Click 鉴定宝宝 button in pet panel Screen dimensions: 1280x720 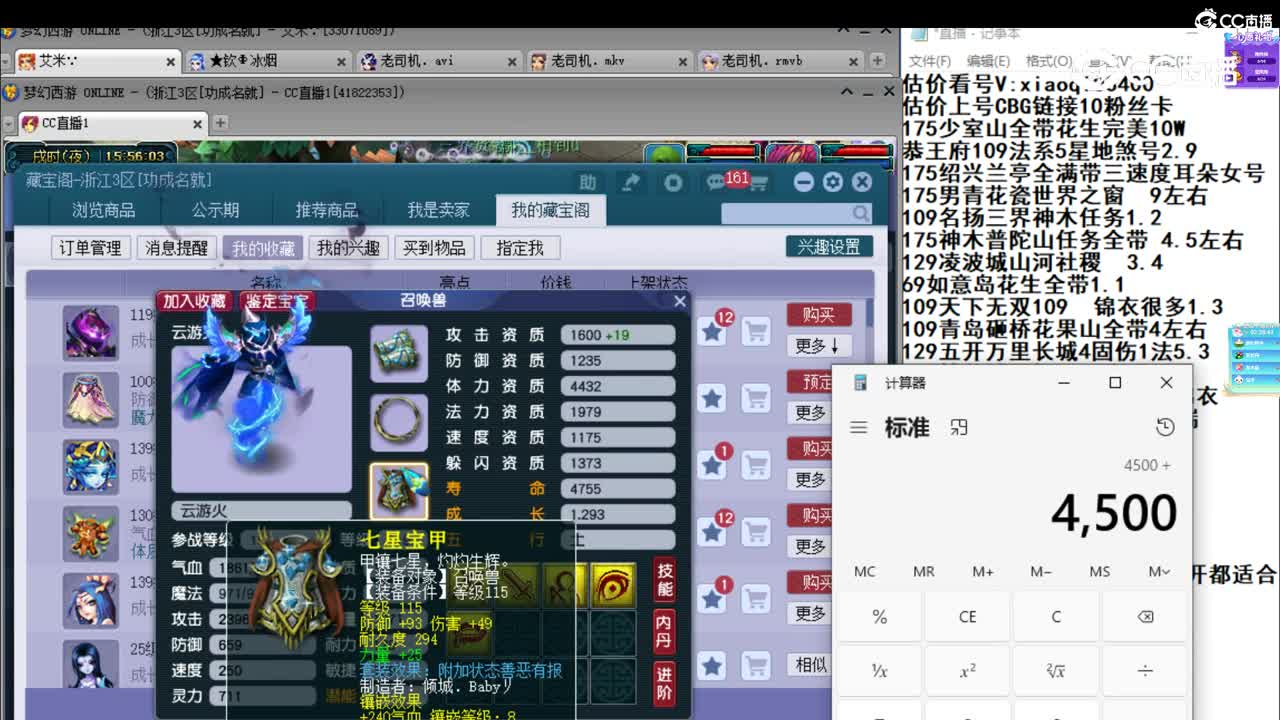pyautogui.click(x=279, y=301)
